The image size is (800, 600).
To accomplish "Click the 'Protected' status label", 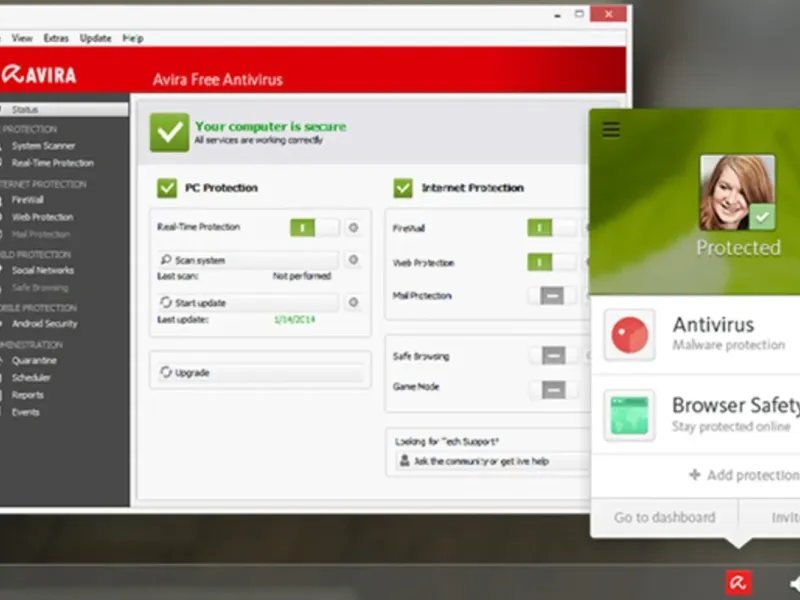I will (x=738, y=248).
